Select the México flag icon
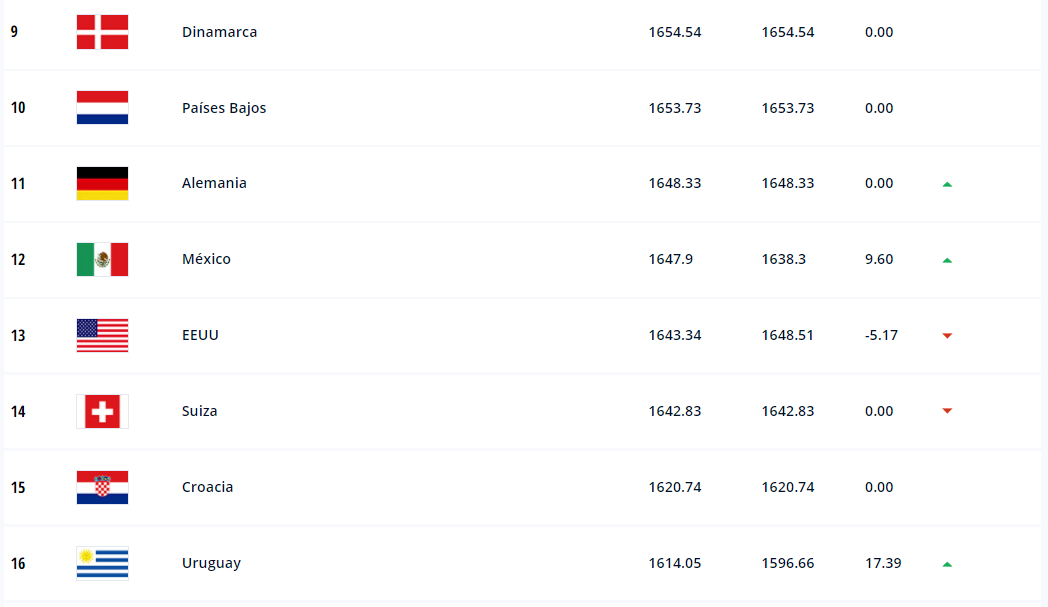The image size is (1048, 607). 101,259
